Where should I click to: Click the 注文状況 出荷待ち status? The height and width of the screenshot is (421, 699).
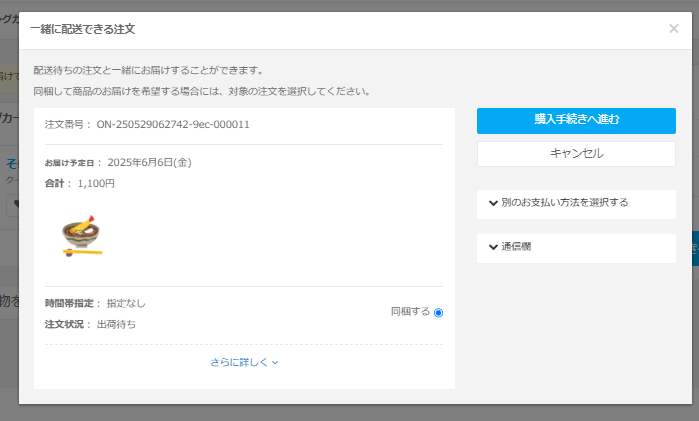click(116, 324)
